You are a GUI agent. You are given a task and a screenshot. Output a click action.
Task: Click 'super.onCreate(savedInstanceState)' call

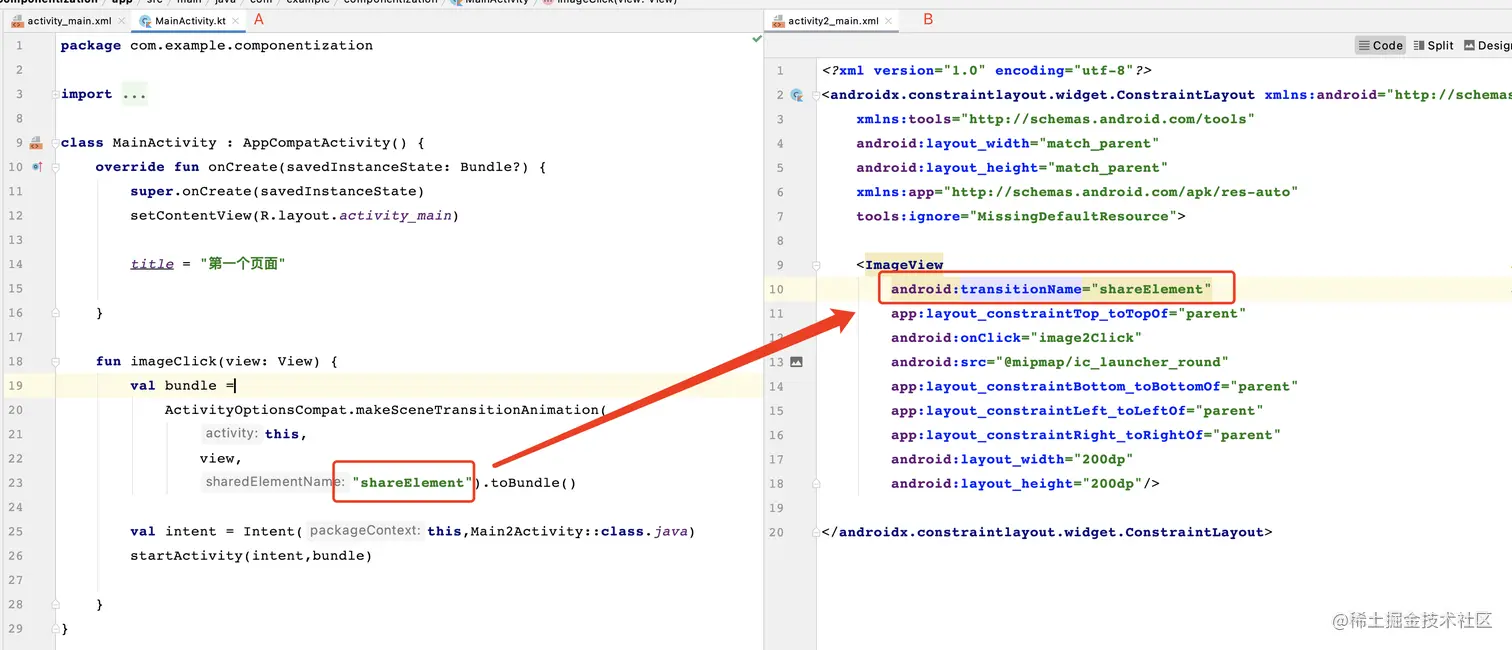(277, 191)
